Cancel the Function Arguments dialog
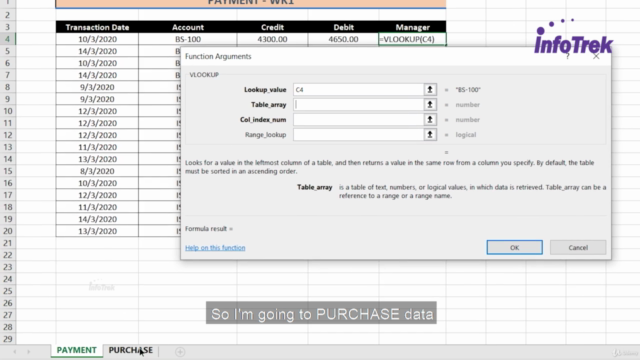This screenshot has height=360, width=640. click(x=578, y=247)
